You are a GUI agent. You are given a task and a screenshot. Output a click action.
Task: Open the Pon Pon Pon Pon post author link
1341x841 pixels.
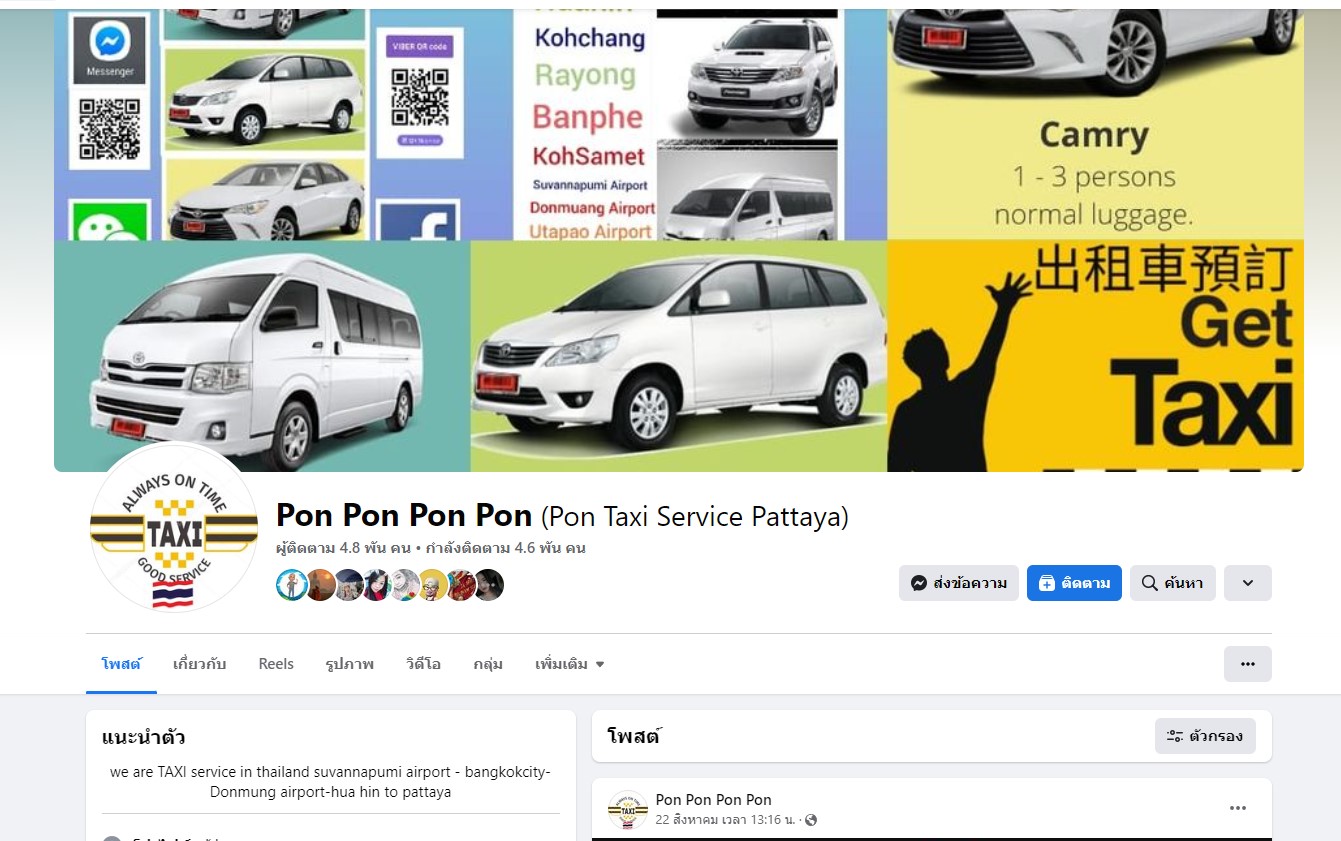click(x=714, y=800)
